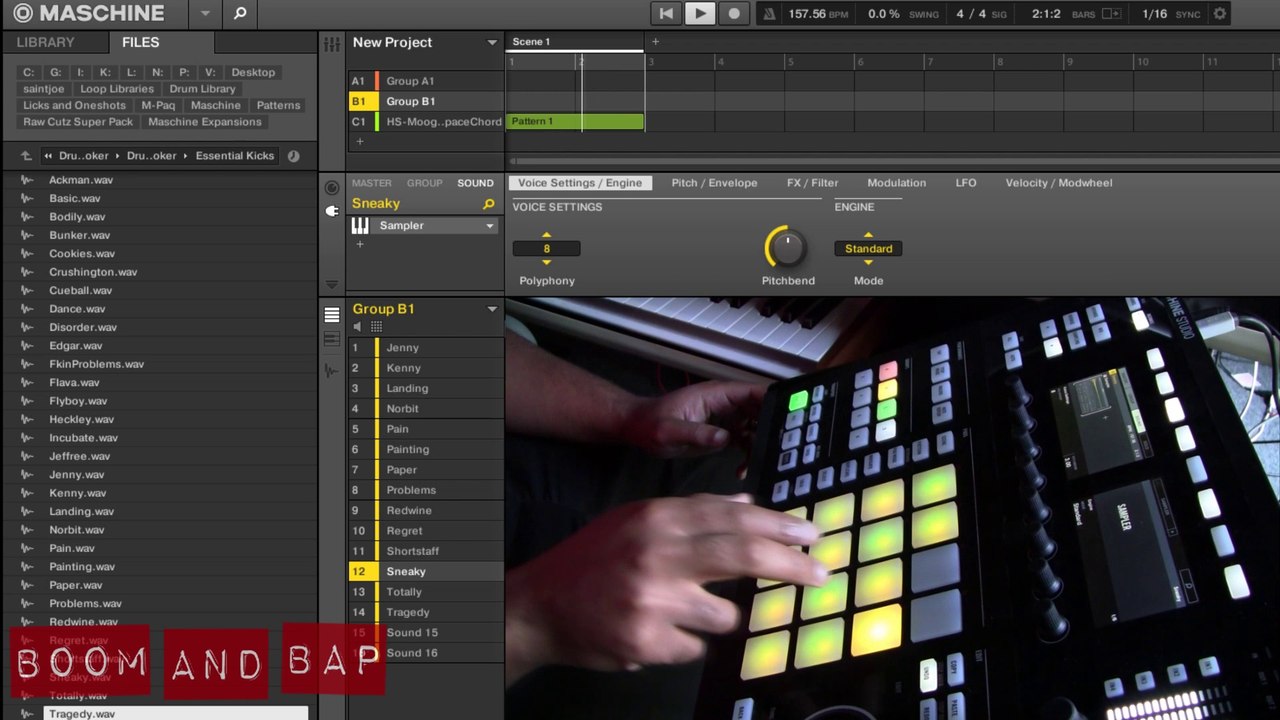Click the Record transport button
The image size is (1280, 720).
click(x=734, y=13)
